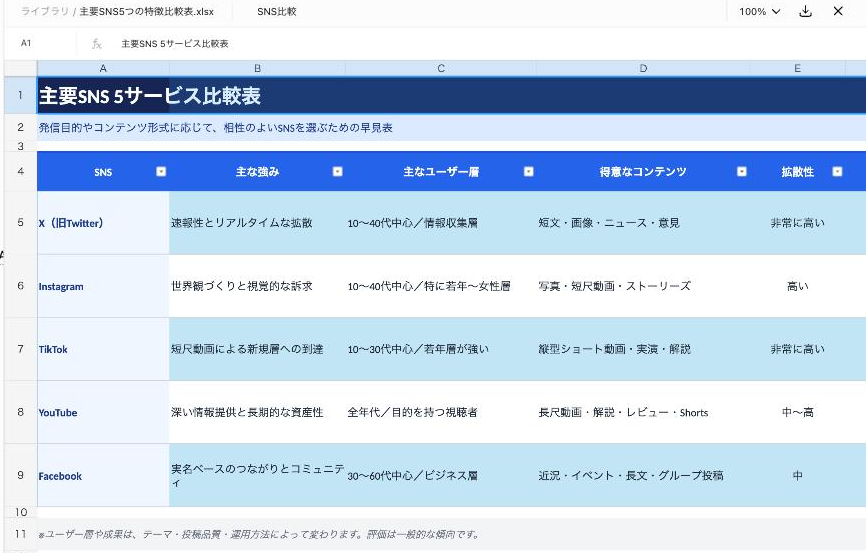
Task: Click the TikTok cell
Action: coord(103,349)
